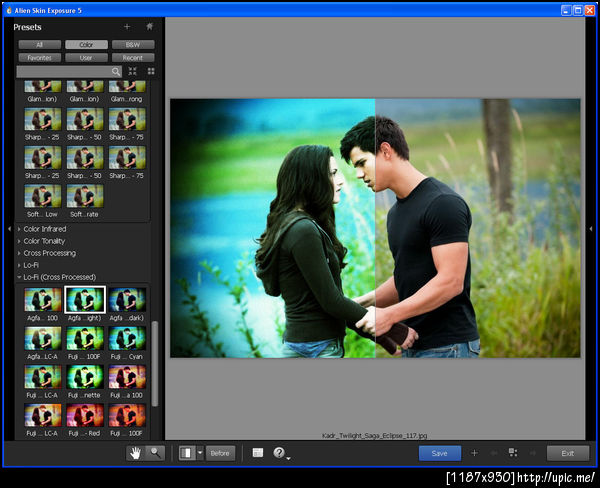Click the batch layout icon near Exit
This screenshot has width=600, height=488.
(x=513, y=453)
